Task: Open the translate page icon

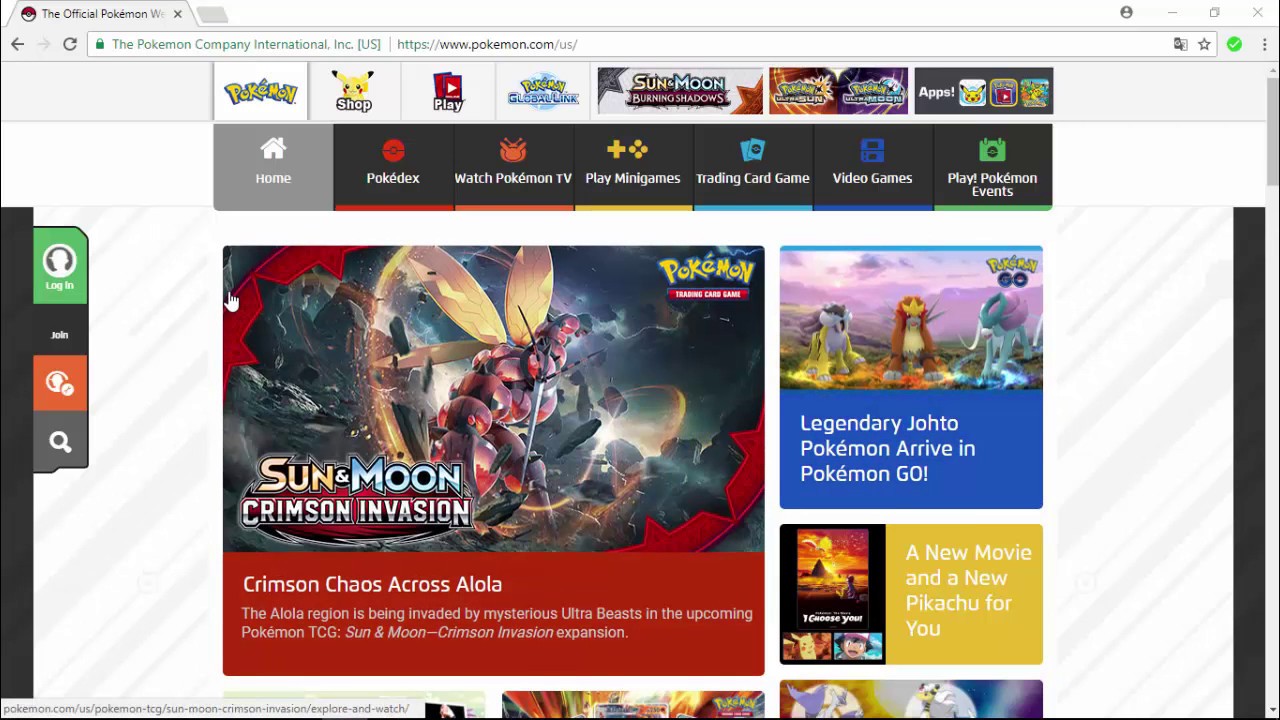Action: pos(1181,44)
